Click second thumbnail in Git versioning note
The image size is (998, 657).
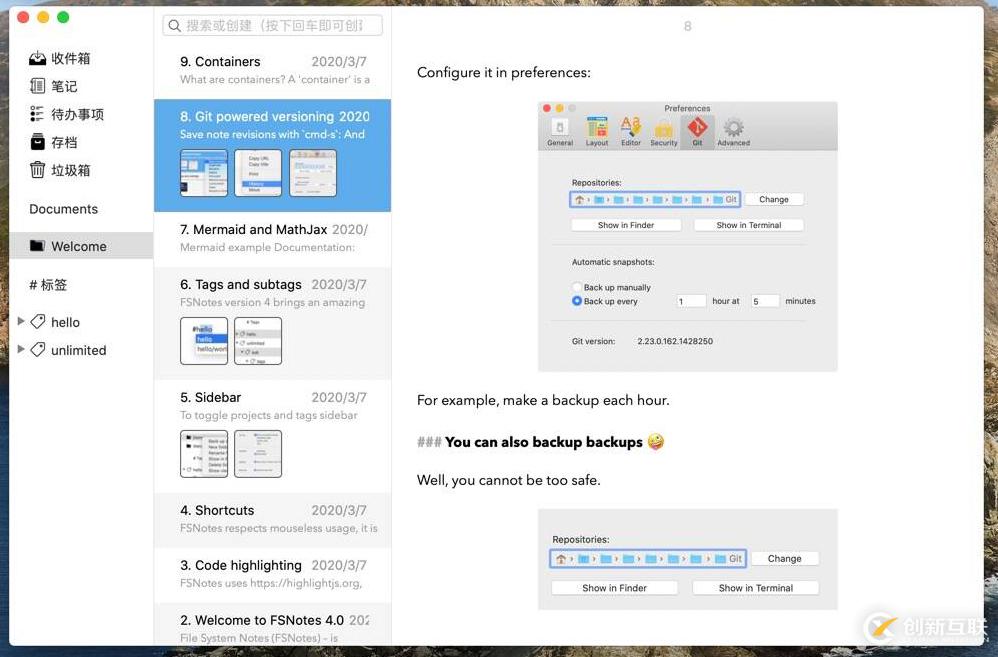pyautogui.click(x=258, y=173)
